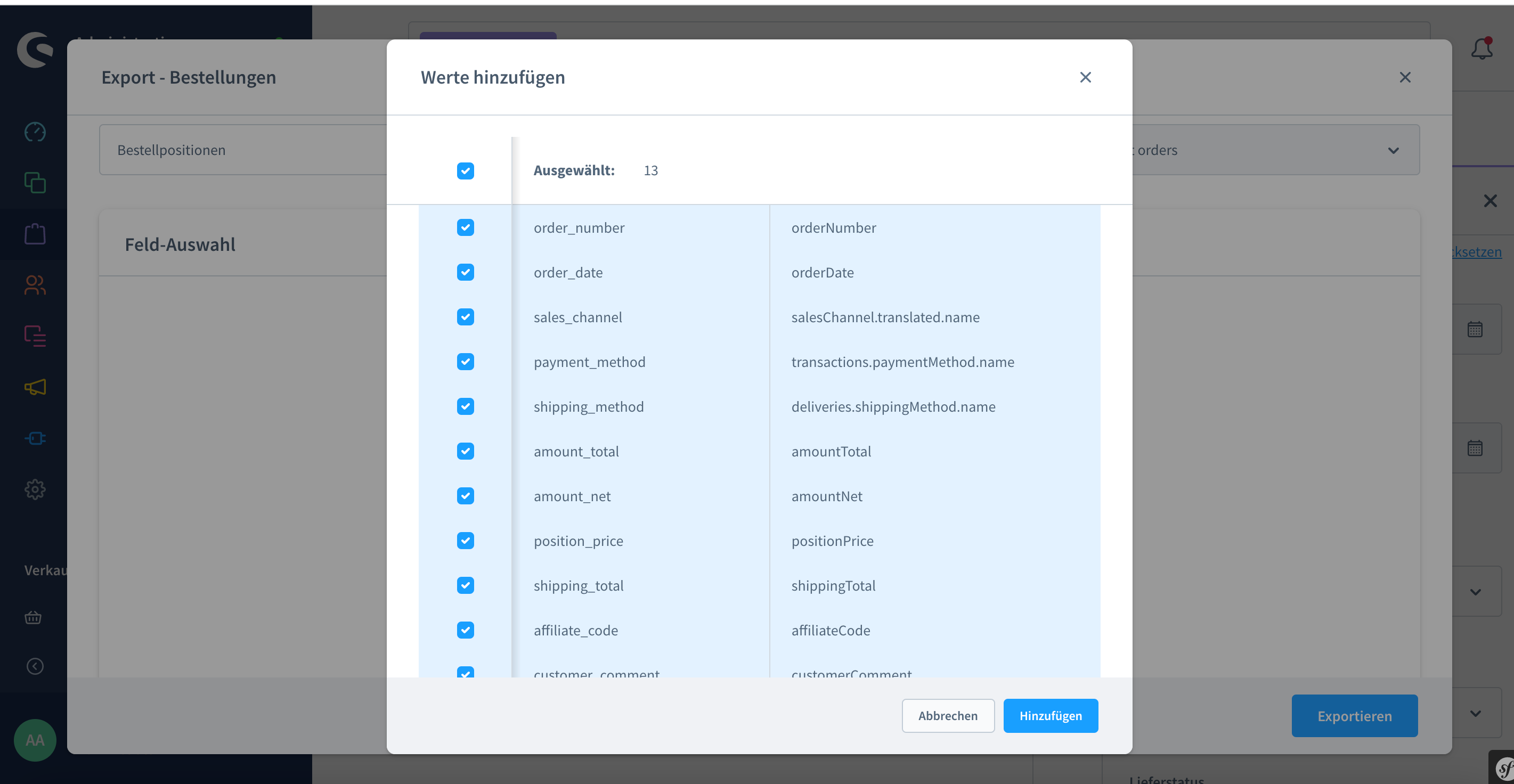Image resolution: width=1514 pixels, height=784 pixels.
Task: Uncheck the amount_net checkbox
Action: [x=466, y=495]
